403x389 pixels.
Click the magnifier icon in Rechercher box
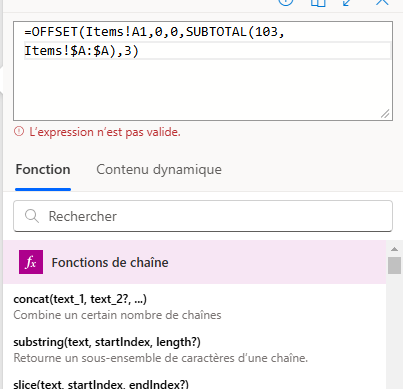pos(32,216)
